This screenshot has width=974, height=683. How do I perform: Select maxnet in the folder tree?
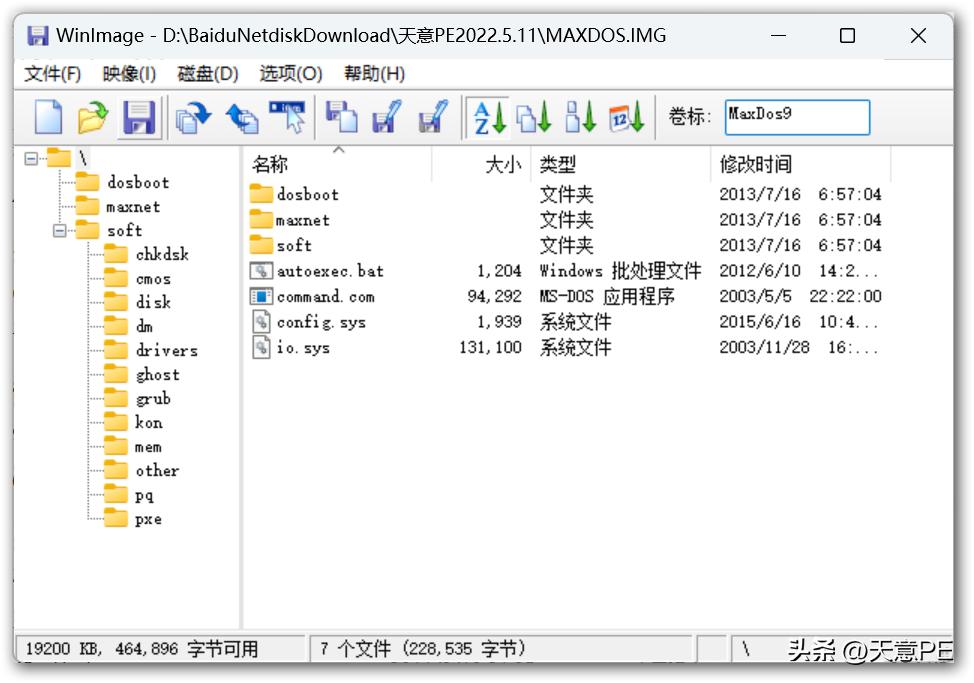[134, 206]
